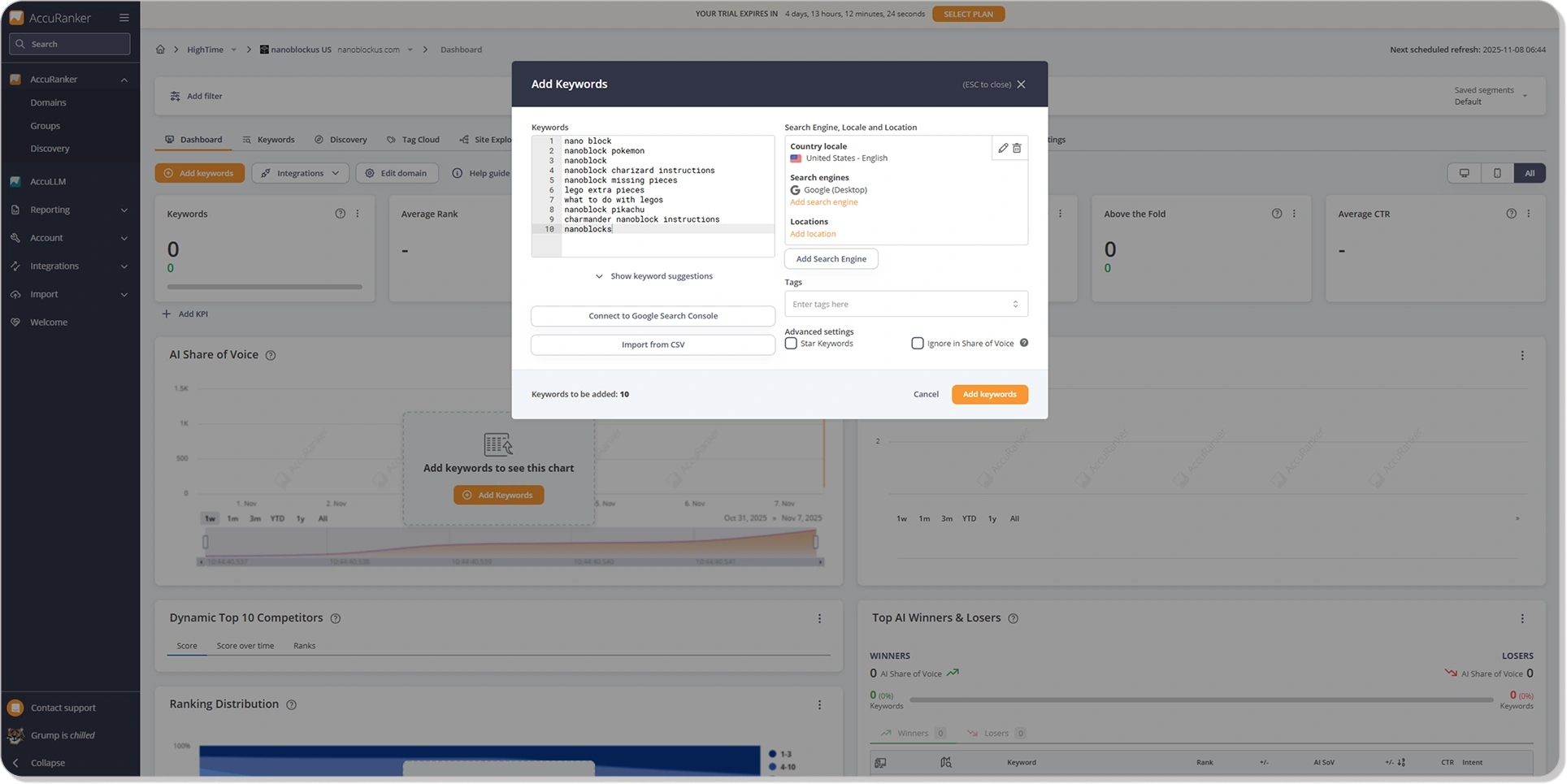This screenshot has height=784, width=1567.
Task: Open Above the Fold options menu
Action: pos(1295,214)
